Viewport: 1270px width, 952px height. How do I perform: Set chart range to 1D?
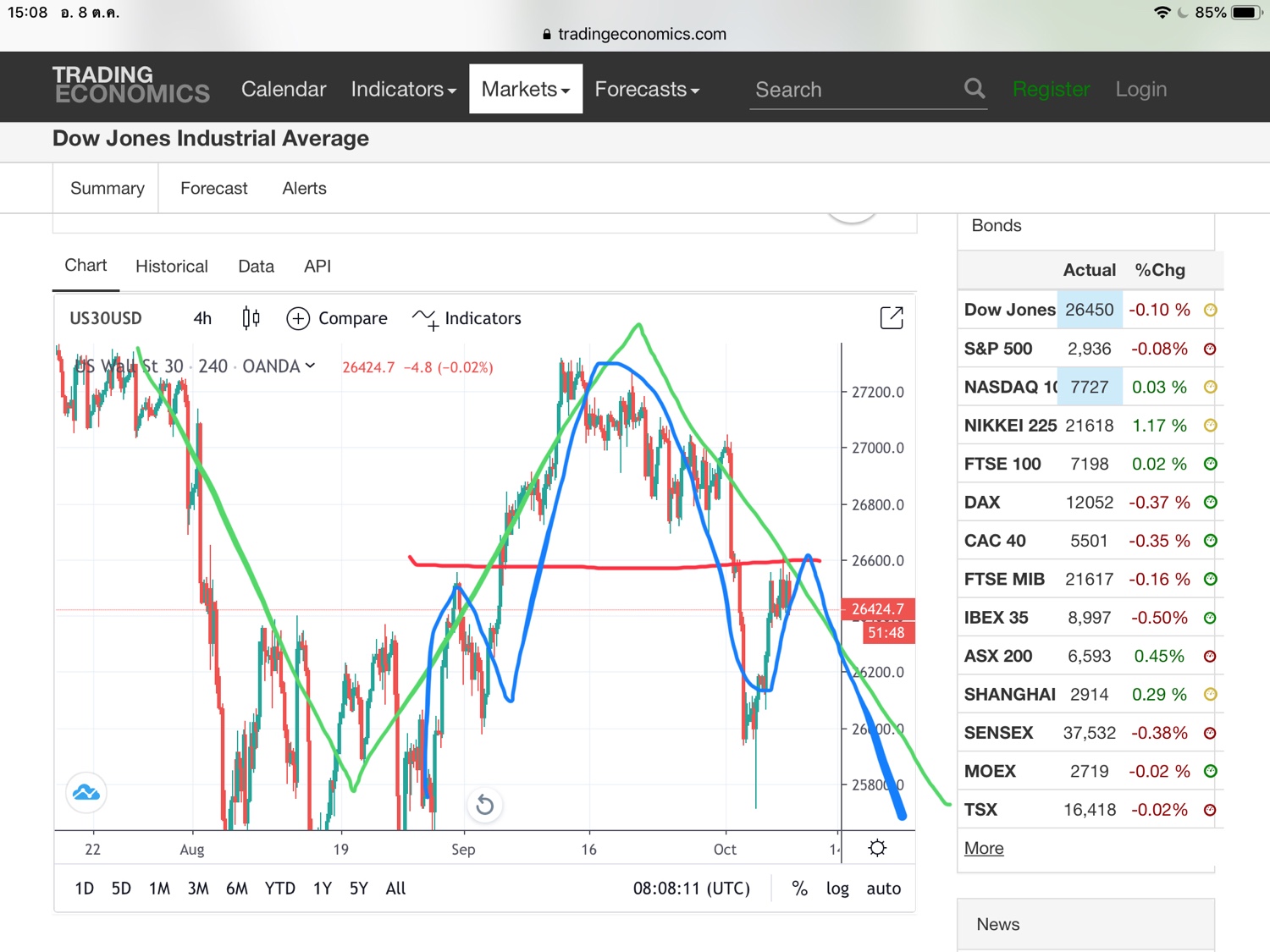pos(85,889)
